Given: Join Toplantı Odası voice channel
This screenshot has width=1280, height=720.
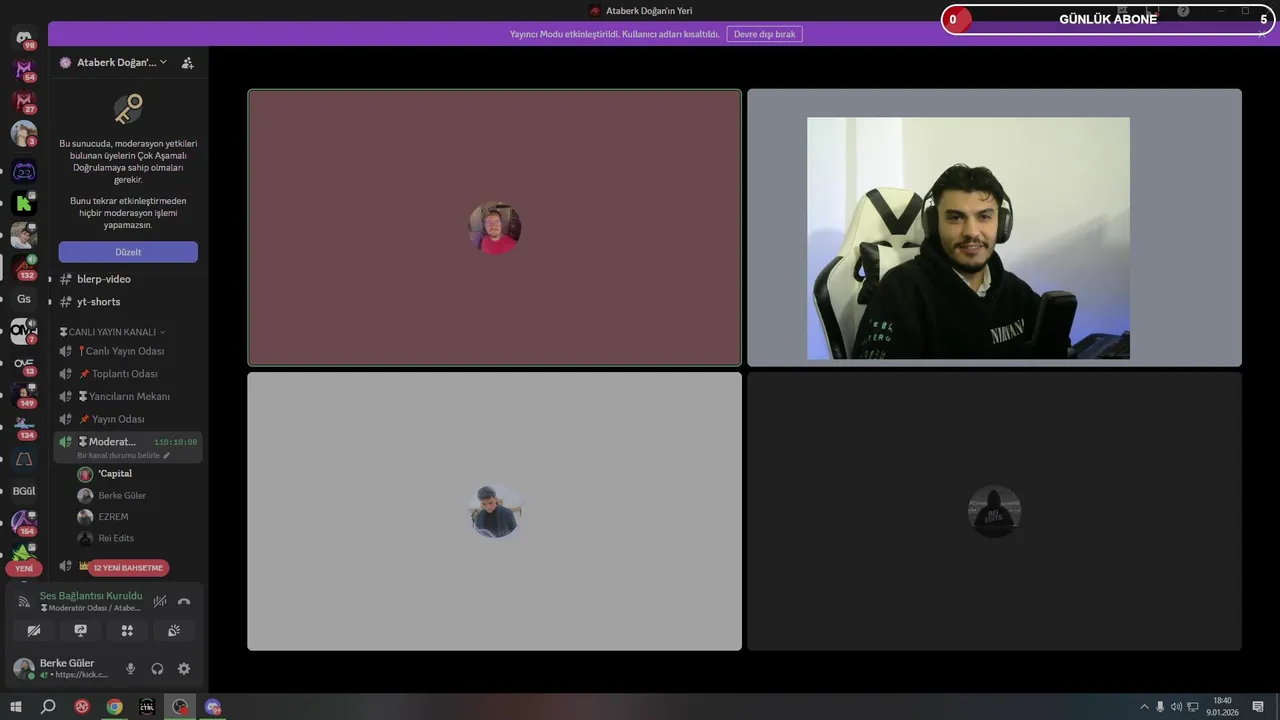Looking at the screenshot, I should [128, 374].
